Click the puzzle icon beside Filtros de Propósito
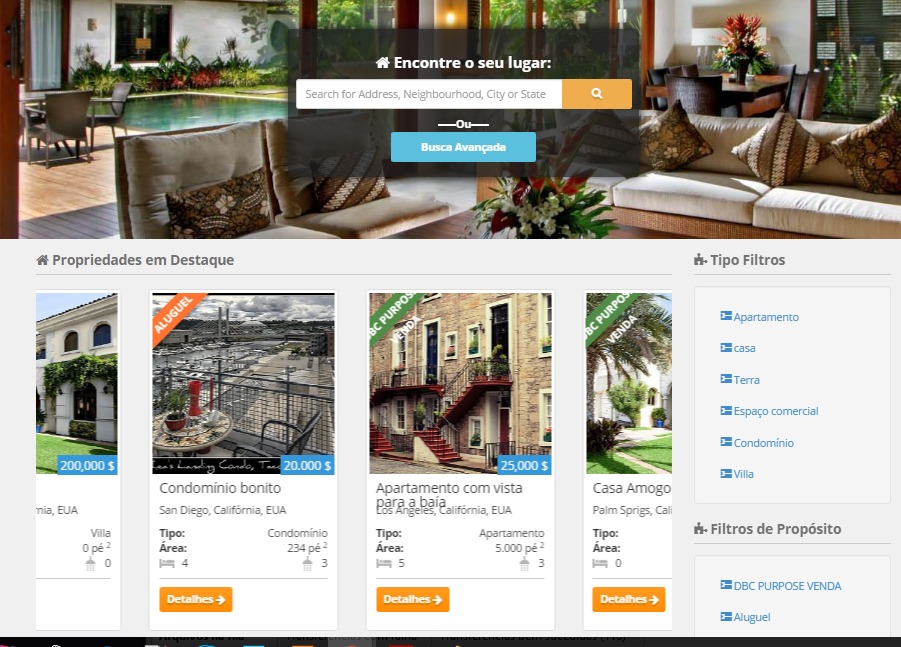Screen dimensions: 901x647 (700, 529)
